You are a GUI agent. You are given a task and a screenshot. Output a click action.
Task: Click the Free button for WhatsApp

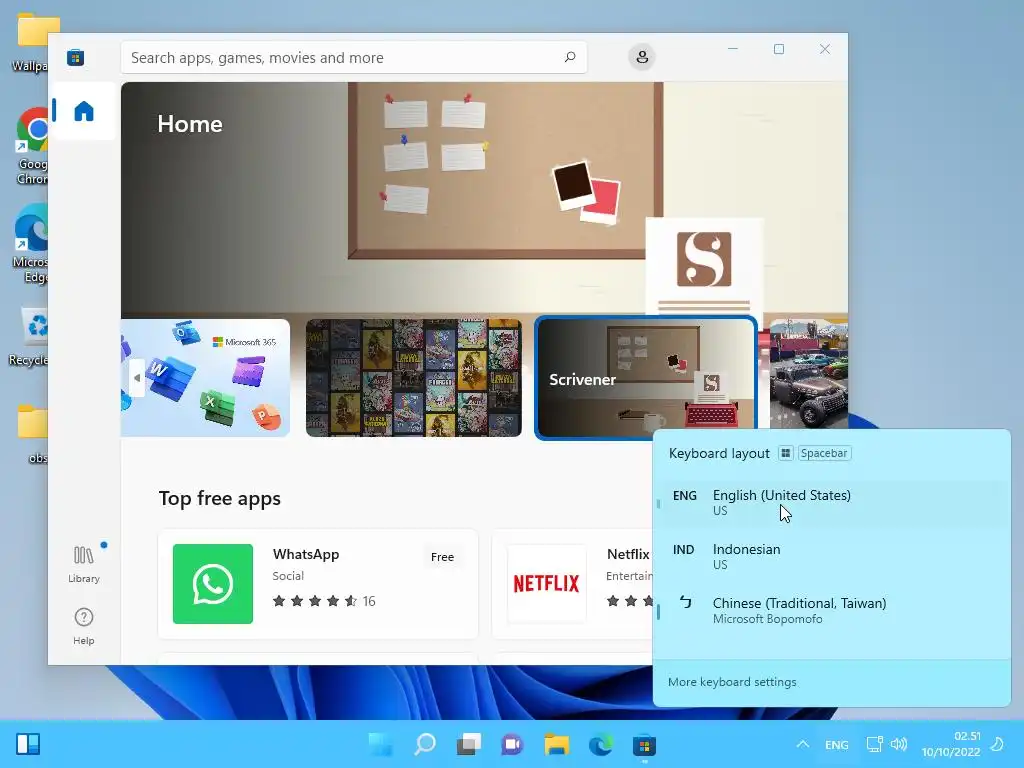tap(442, 557)
